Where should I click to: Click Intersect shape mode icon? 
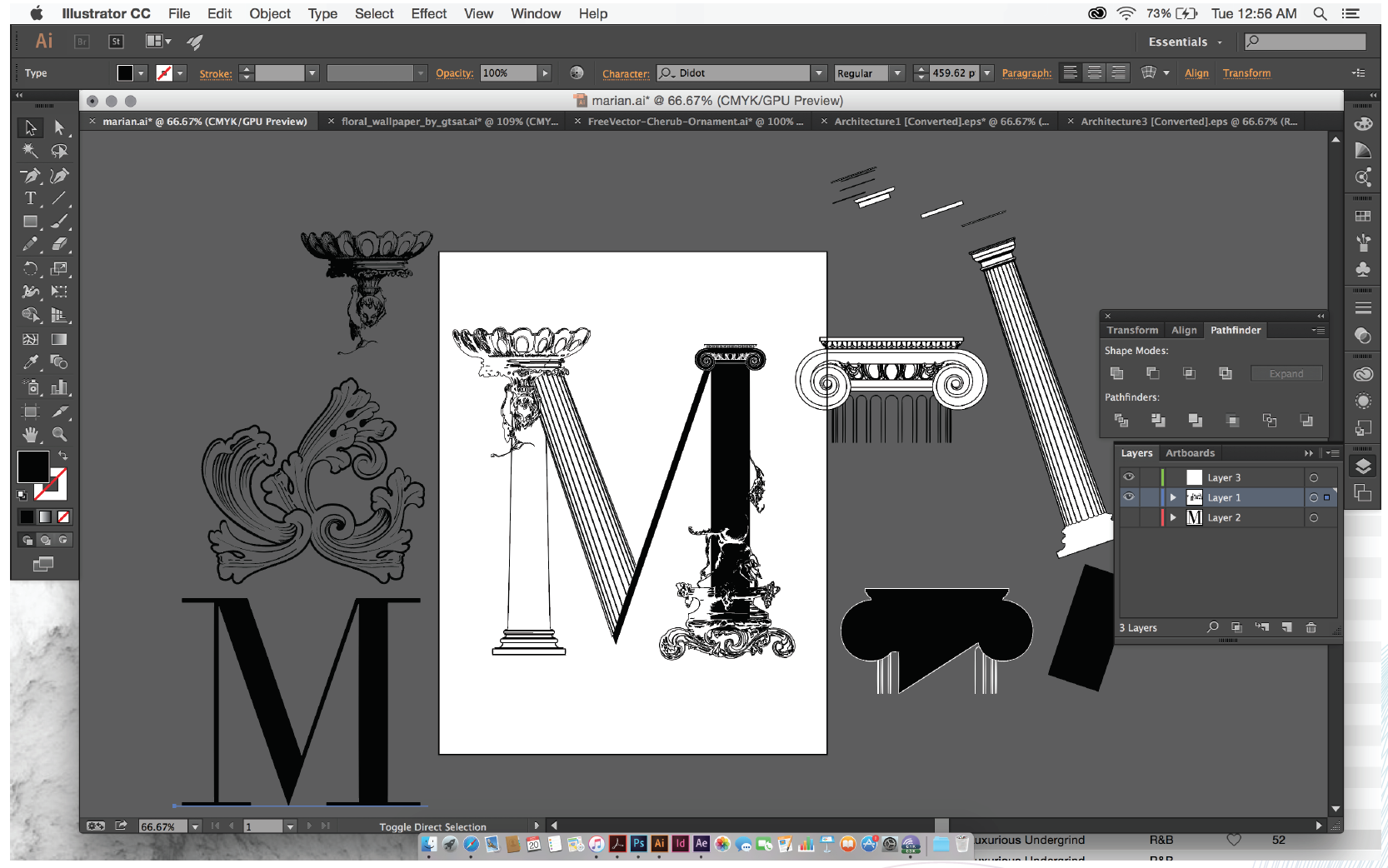1189,373
